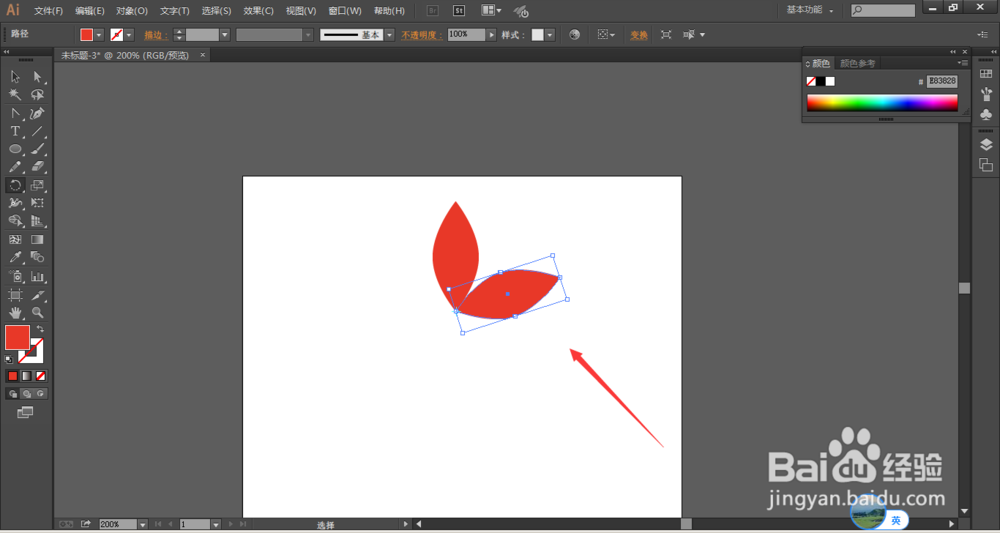1000x533 pixels.
Task: Set paint mode to None
Action: [40, 376]
